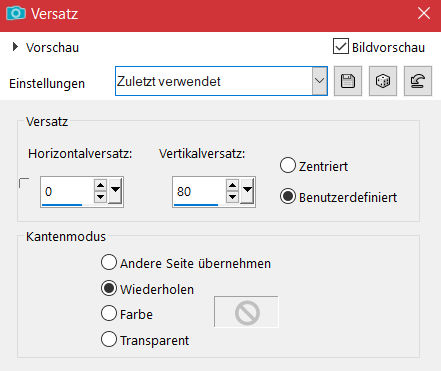Close the Versatz dialog window
This screenshot has width=441, height=371.
click(424, 14)
